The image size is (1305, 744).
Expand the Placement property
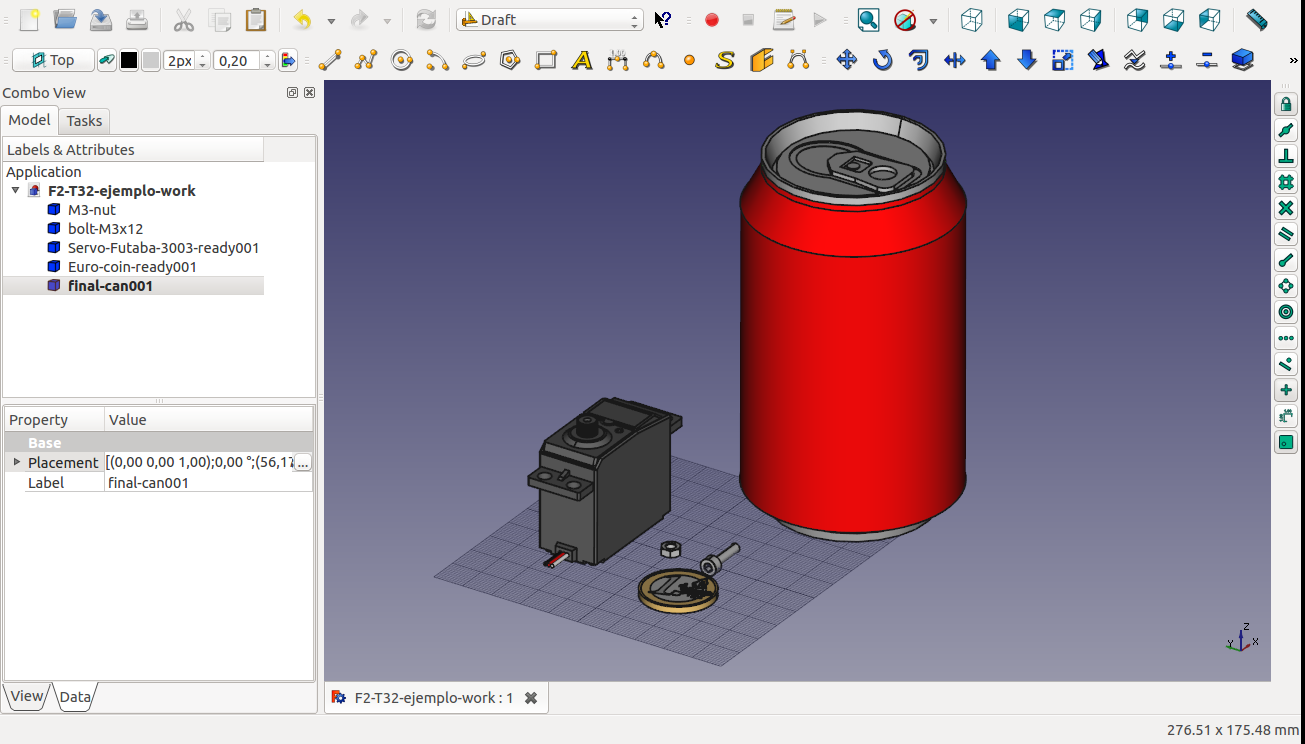tap(16, 462)
